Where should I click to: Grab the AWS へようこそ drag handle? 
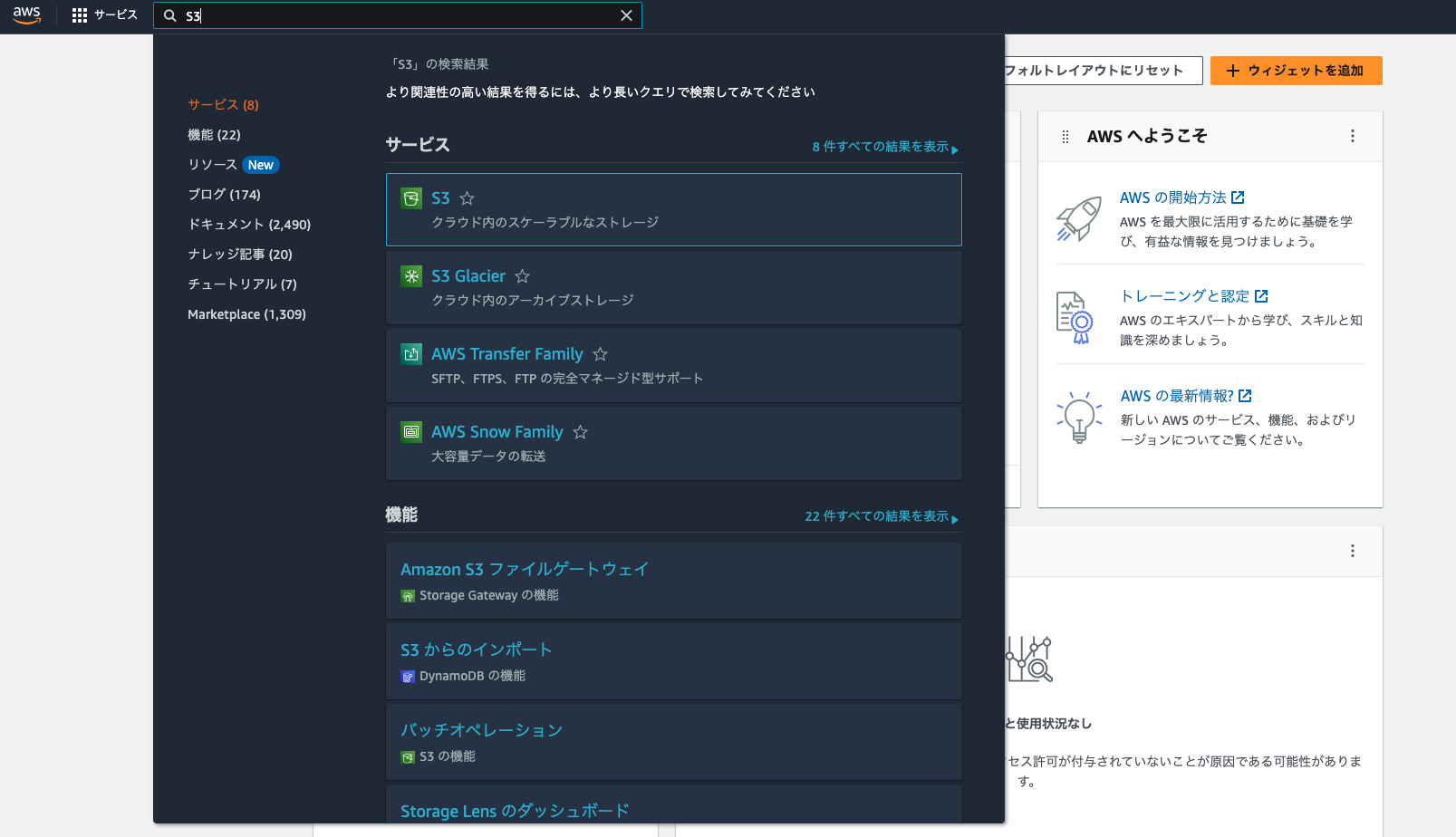click(1065, 137)
